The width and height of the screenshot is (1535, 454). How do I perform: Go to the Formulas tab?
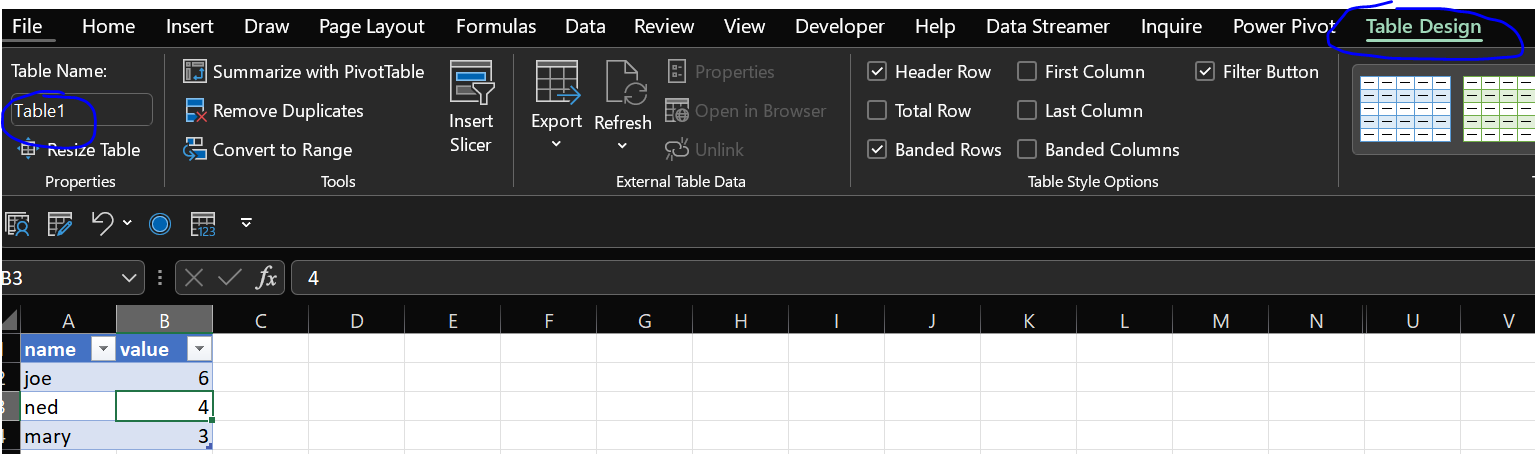tap(496, 27)
